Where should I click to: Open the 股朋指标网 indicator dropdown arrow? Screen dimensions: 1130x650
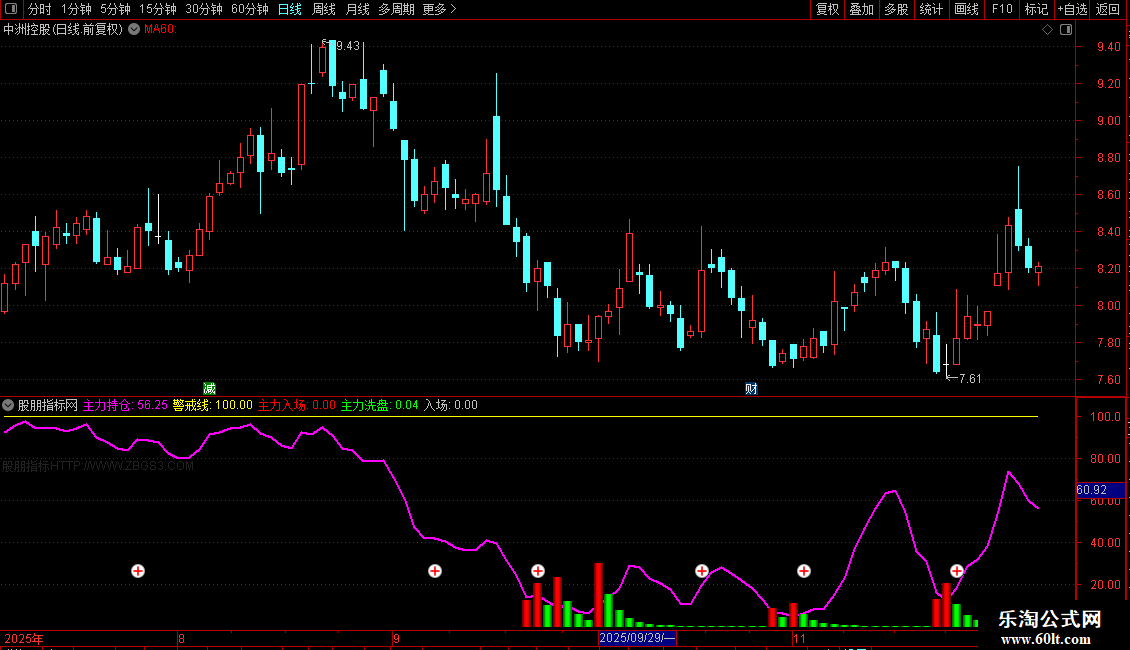pyautogui.click(x=8, y=405)
